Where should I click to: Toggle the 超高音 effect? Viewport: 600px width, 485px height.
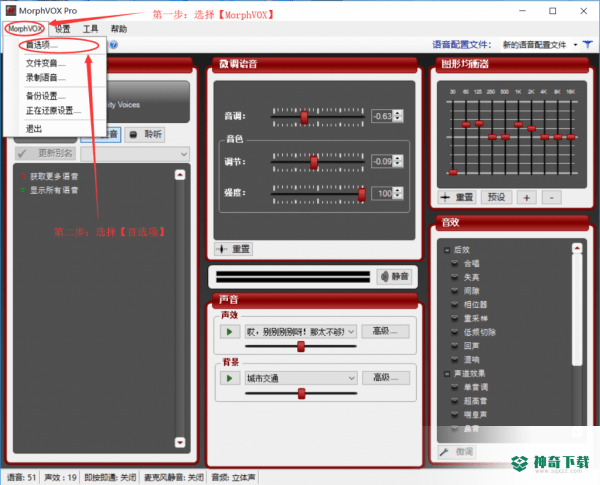(x=455, y=401)
